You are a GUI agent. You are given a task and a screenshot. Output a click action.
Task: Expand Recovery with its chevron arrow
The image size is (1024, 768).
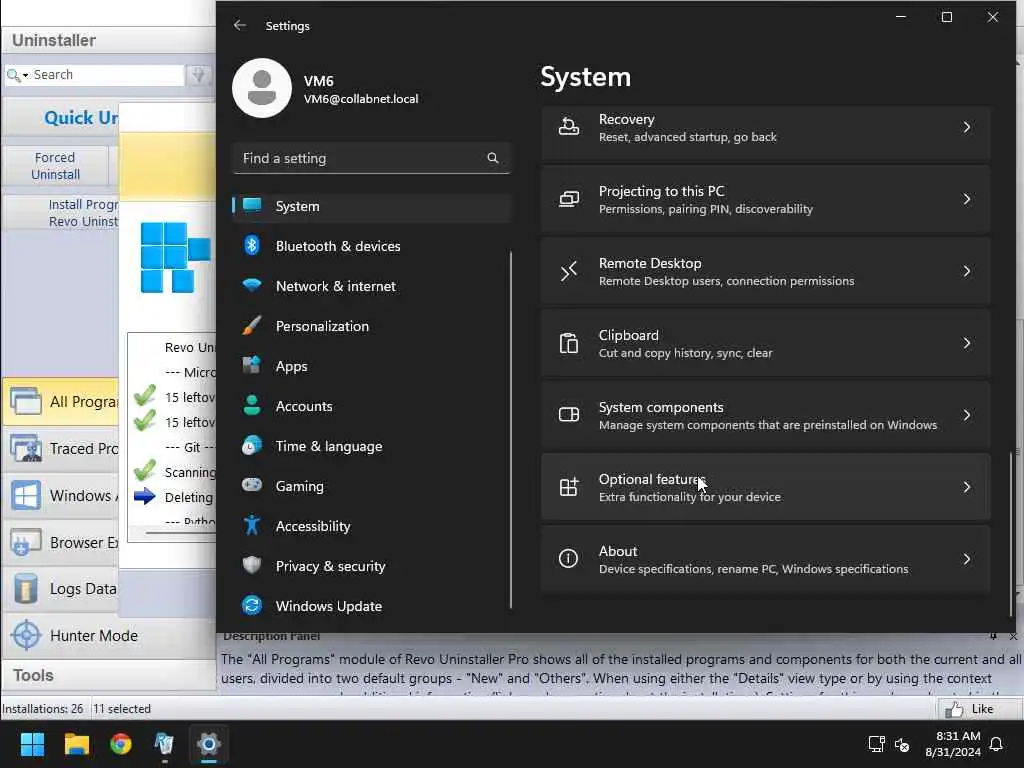click(x=967, y=127)
